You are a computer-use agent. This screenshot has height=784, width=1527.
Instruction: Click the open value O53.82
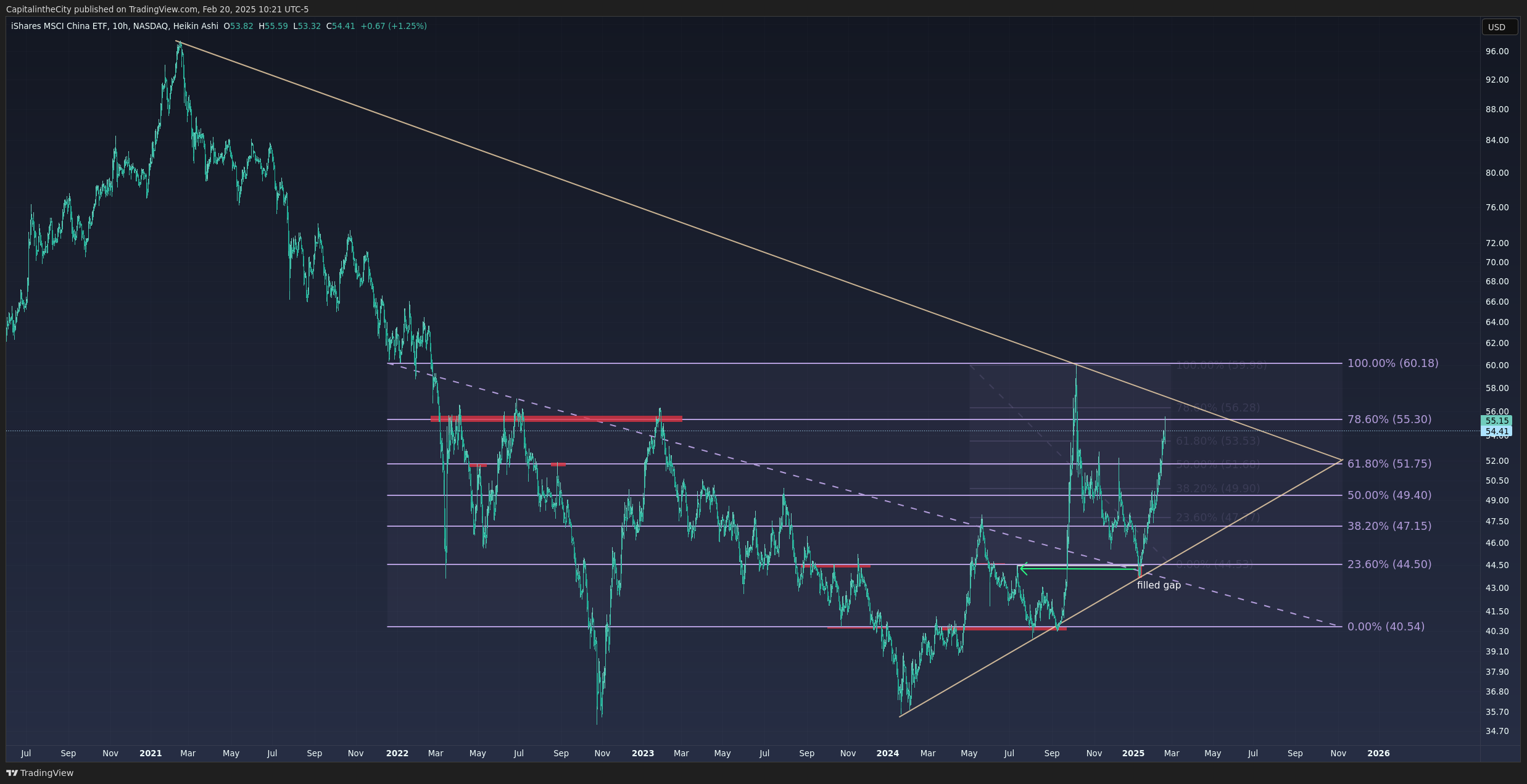pyautogui.click(x=238, y=26)
